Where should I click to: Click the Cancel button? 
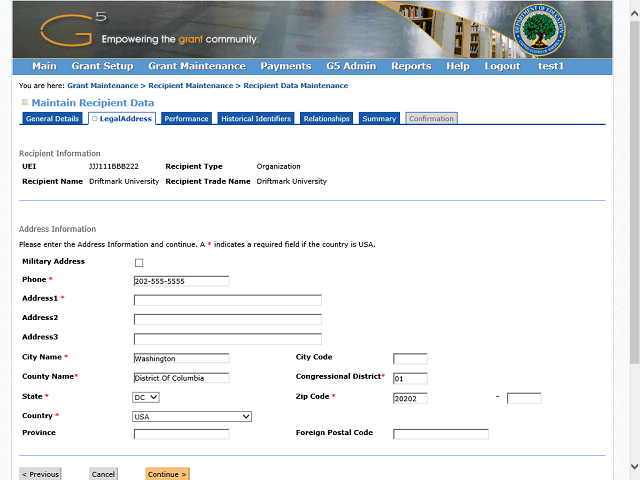coord(103,474)
